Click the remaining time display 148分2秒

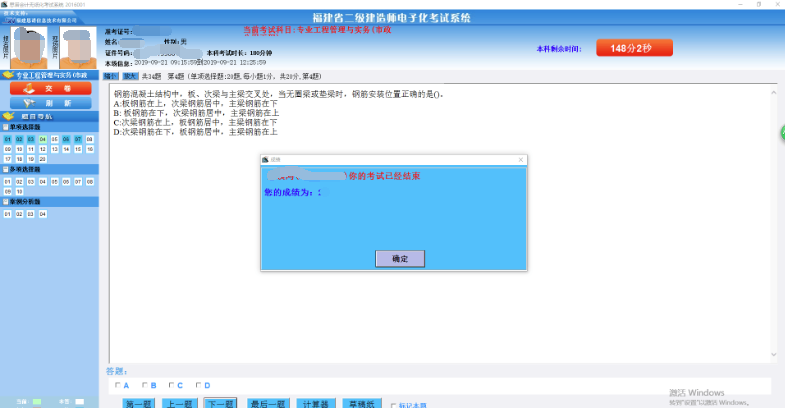(634, 49)
